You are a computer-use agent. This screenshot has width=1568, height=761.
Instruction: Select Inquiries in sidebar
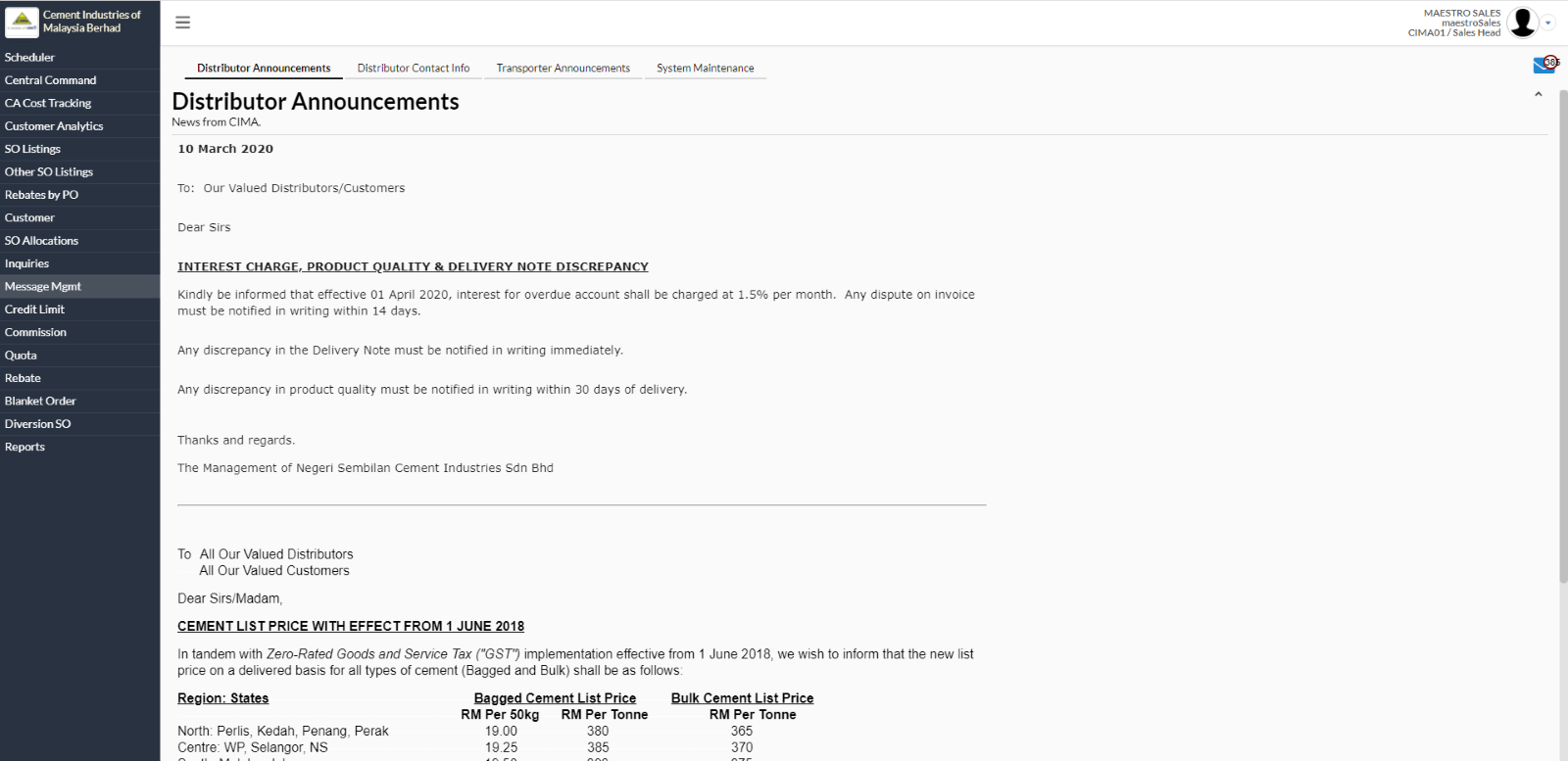79,263
